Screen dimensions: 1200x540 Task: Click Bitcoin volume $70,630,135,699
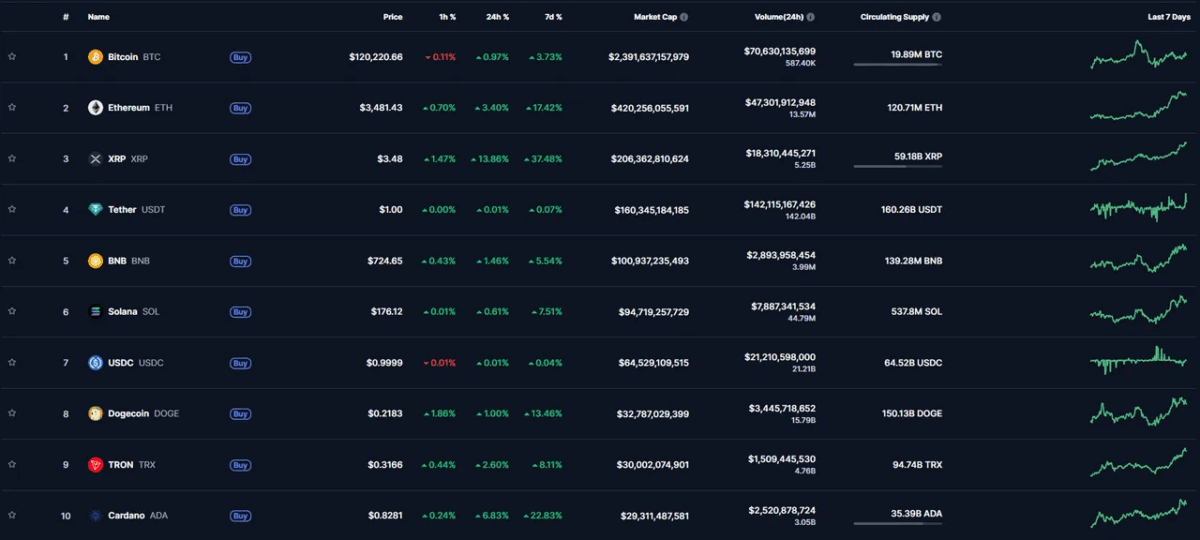point(780,51)
